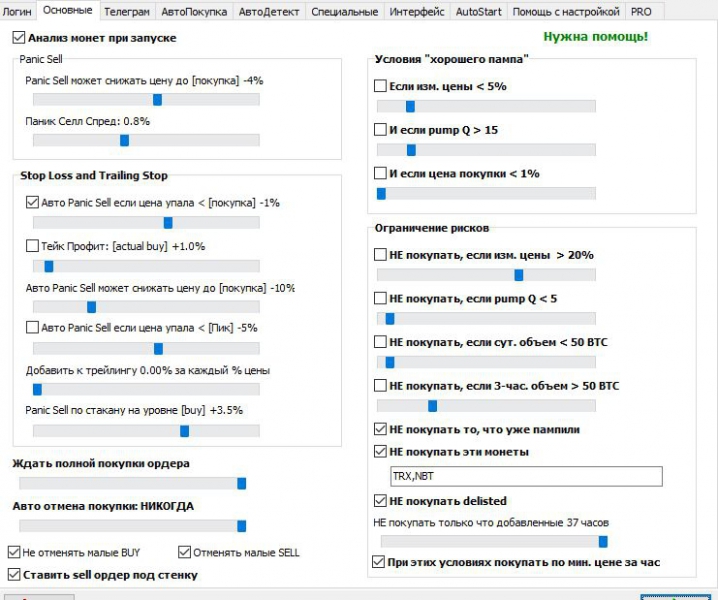Toggle 'Анализ монет при запуске' checkbox
Viewport: 718px width, 600px height.
coord(19,38)
